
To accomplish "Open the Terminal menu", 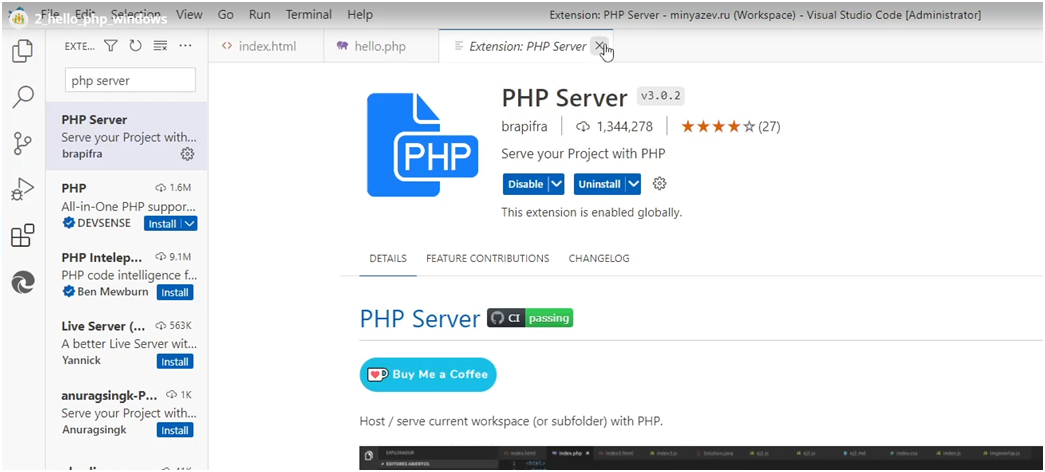I will click(x=309, y=14).
